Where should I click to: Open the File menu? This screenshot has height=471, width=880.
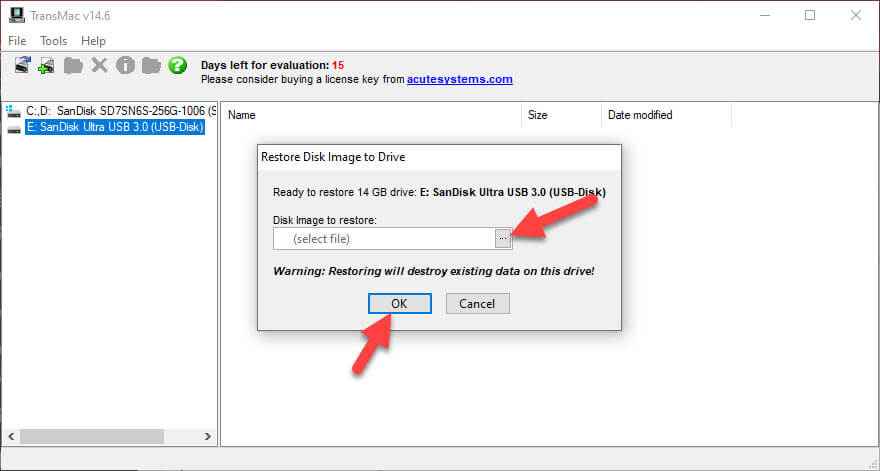[x=18, y=41]
